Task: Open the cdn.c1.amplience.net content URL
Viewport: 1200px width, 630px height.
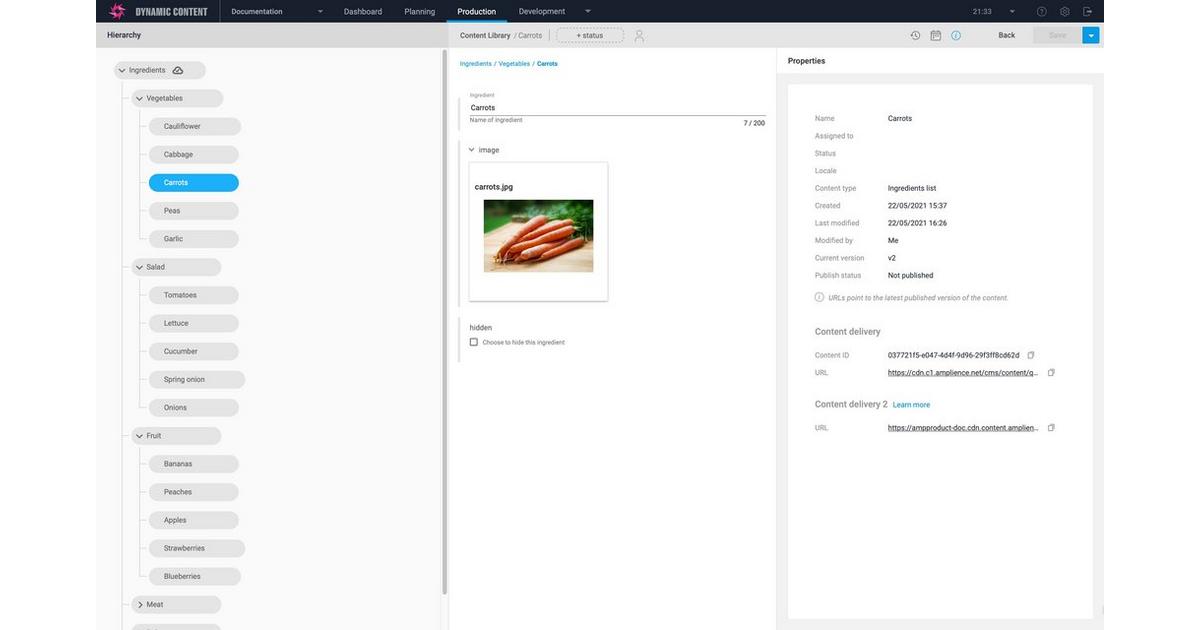Action: 964,373
